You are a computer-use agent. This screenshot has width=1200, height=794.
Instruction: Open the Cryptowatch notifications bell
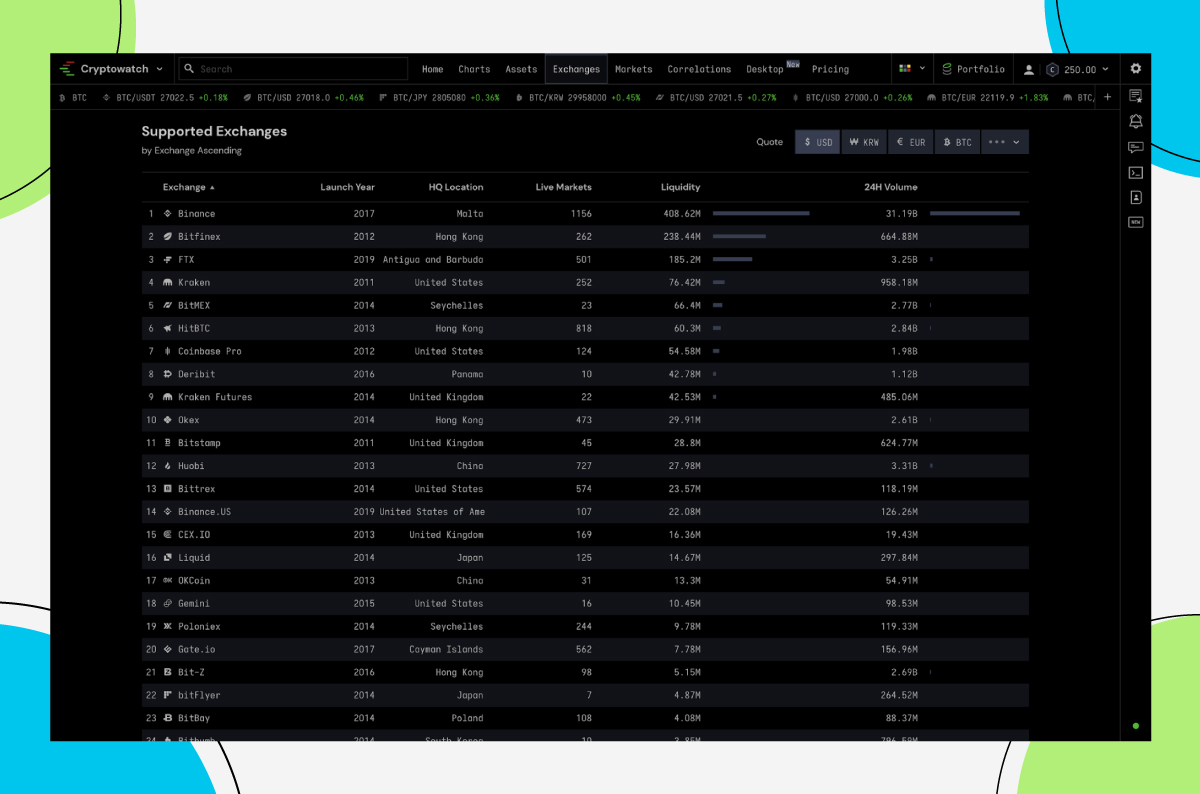pyautogui.click(x=1135, y=120)
